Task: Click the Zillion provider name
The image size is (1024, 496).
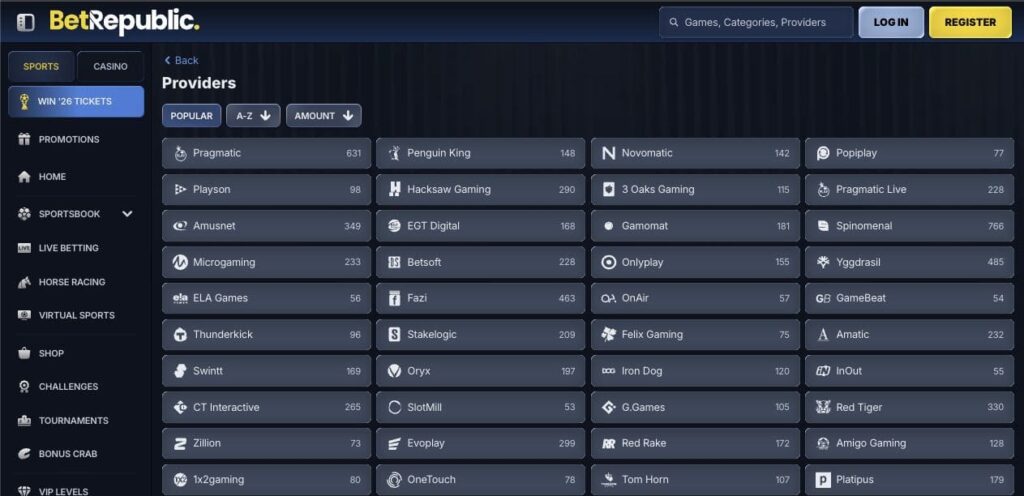Action: click(x=207, y=443)
